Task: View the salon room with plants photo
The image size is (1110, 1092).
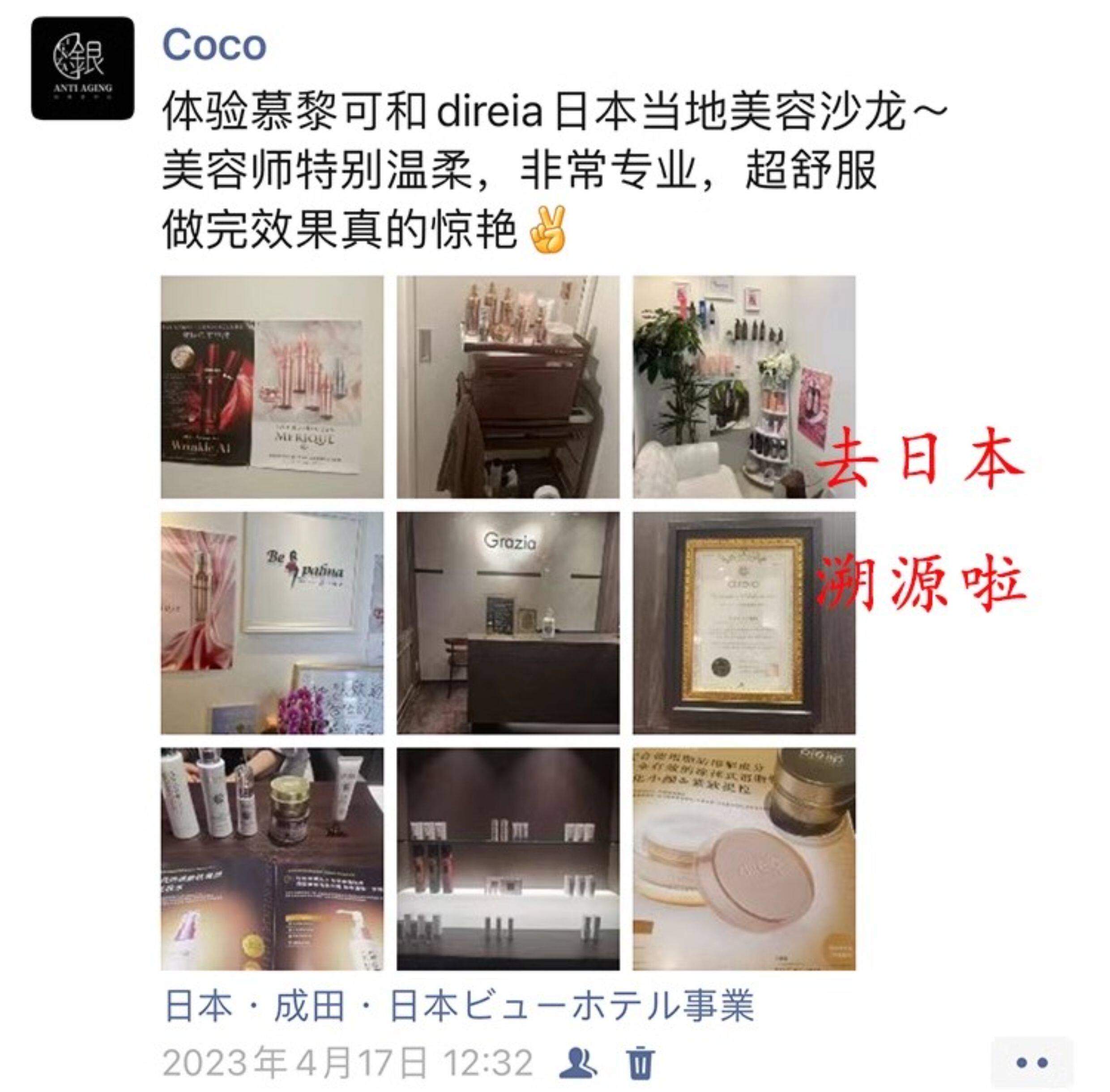Action: [x=744, y=387]
